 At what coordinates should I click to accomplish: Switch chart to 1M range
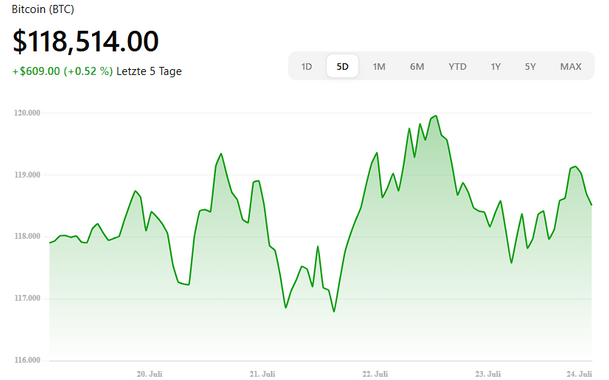coord(379,66)
